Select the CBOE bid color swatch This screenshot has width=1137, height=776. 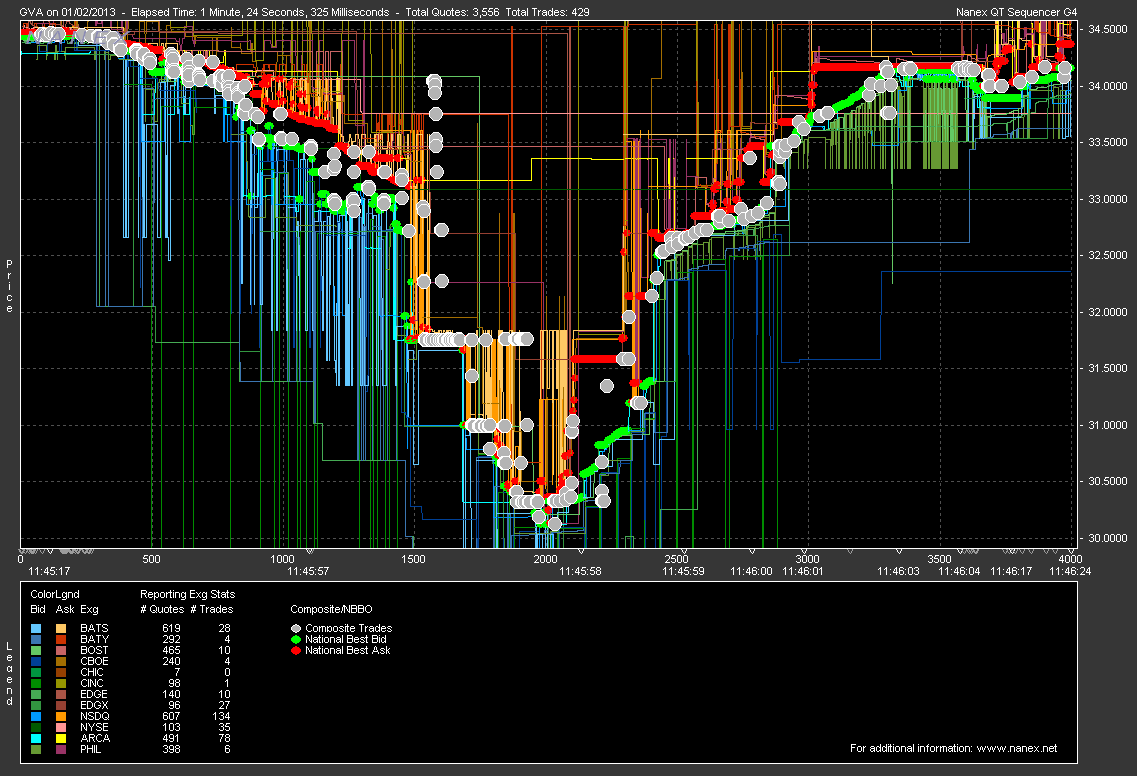(x=36, y=661)
